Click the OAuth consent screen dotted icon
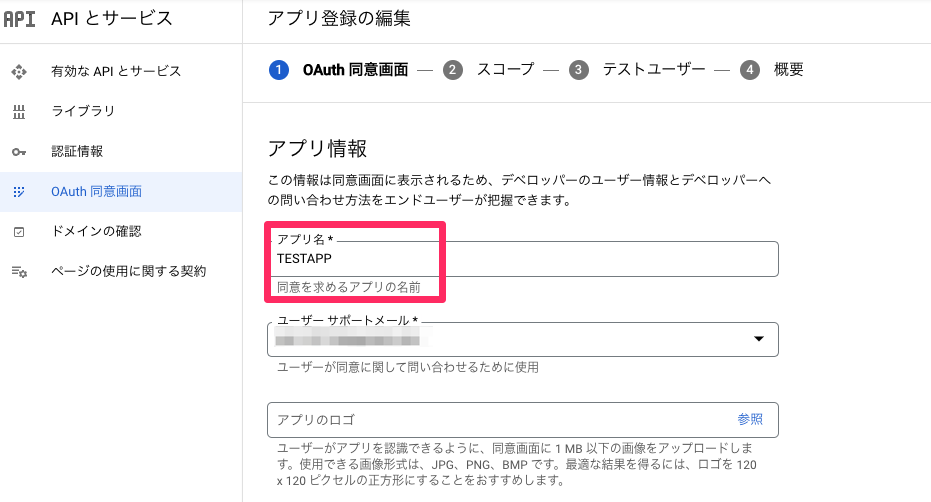This screenshot has width=931, height=502. (x=19, y=192)
